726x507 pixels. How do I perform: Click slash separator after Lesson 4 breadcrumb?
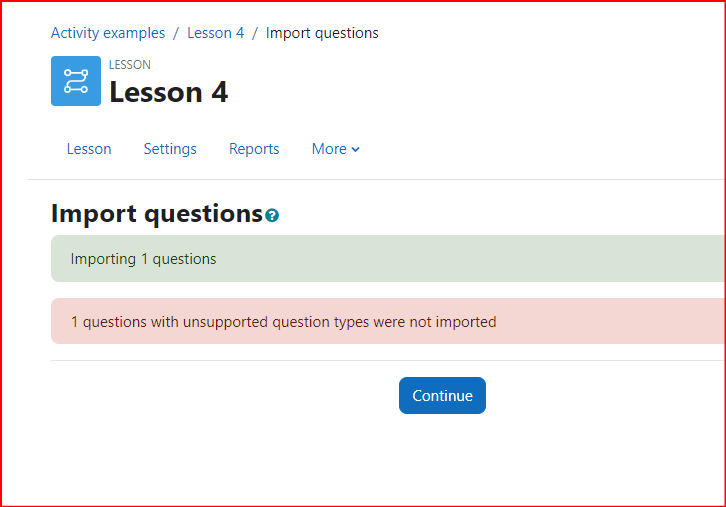[255, 33]
